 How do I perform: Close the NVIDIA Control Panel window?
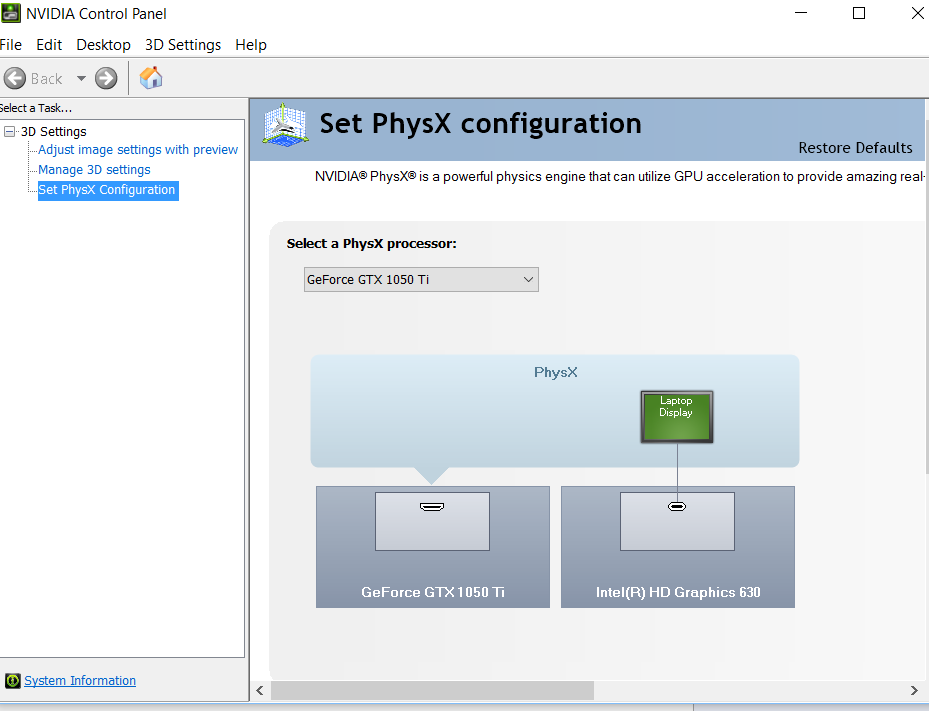[917, 13]
